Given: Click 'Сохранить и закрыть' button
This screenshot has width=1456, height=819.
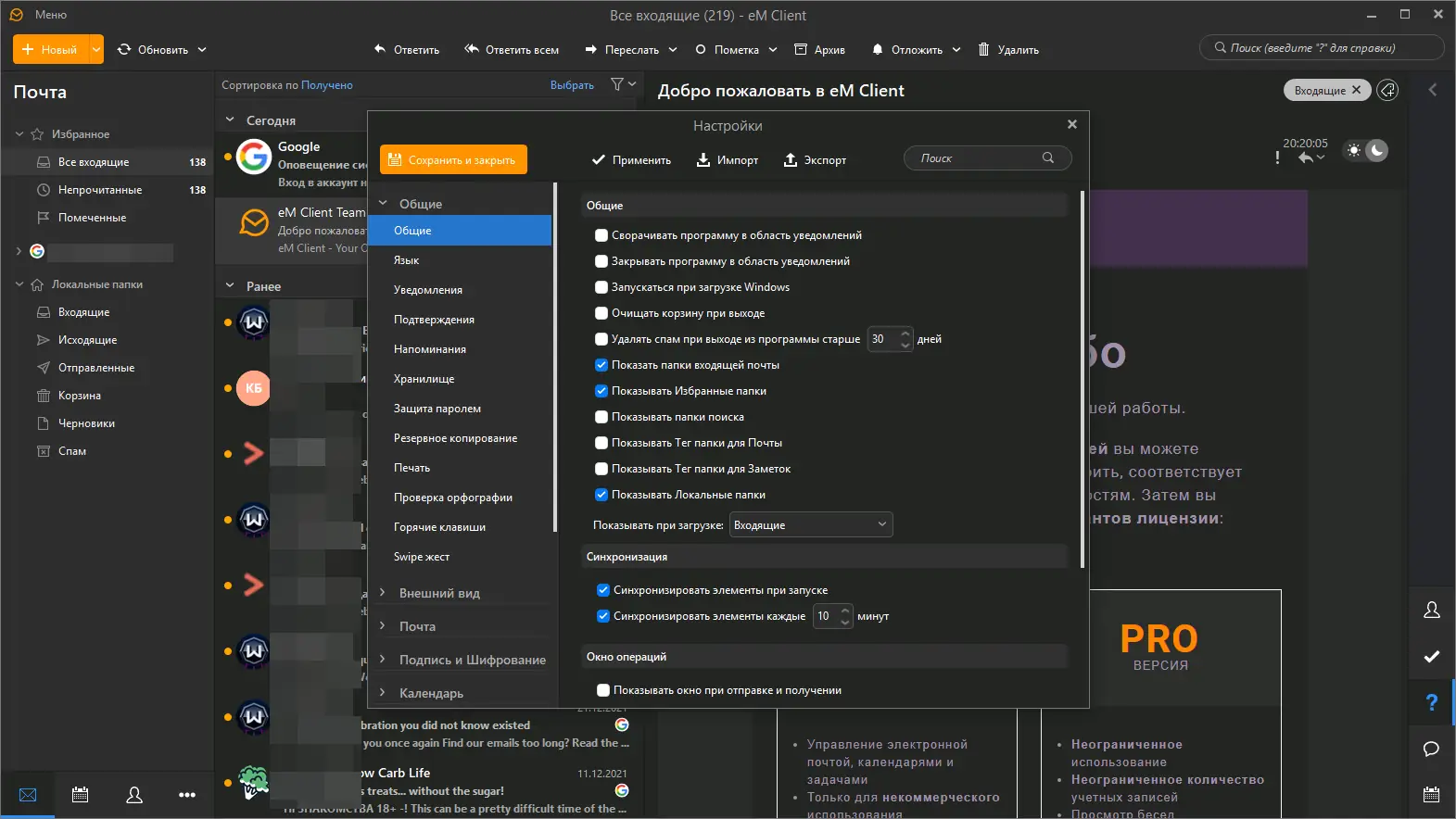Looking at the screenshot, I should coord(453,159).
